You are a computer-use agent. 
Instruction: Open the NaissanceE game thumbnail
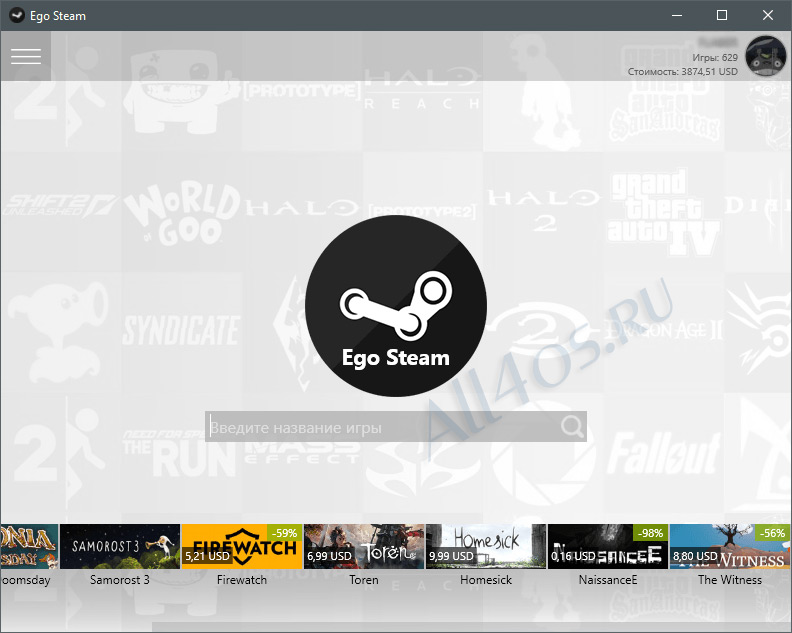coord(608,546)
